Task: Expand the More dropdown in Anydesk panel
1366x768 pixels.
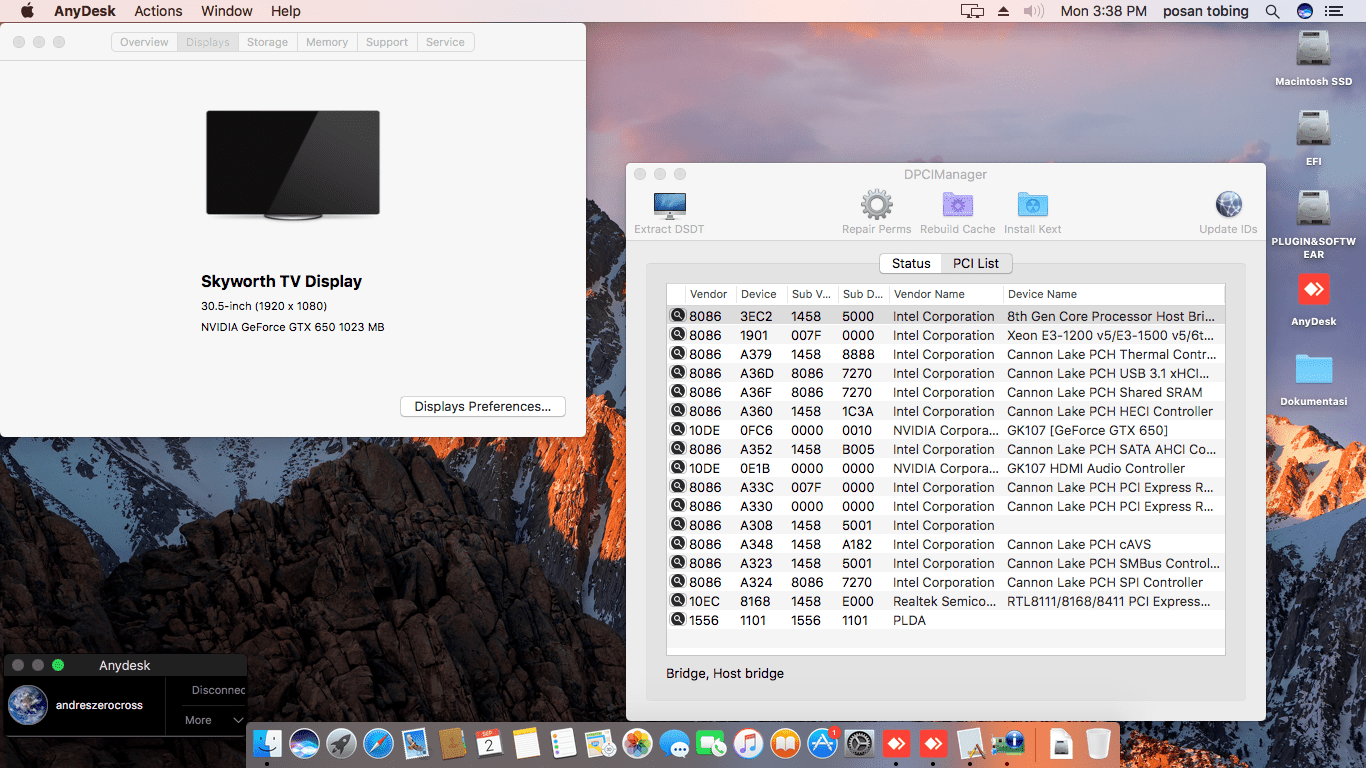Action: tap(214, 720)
